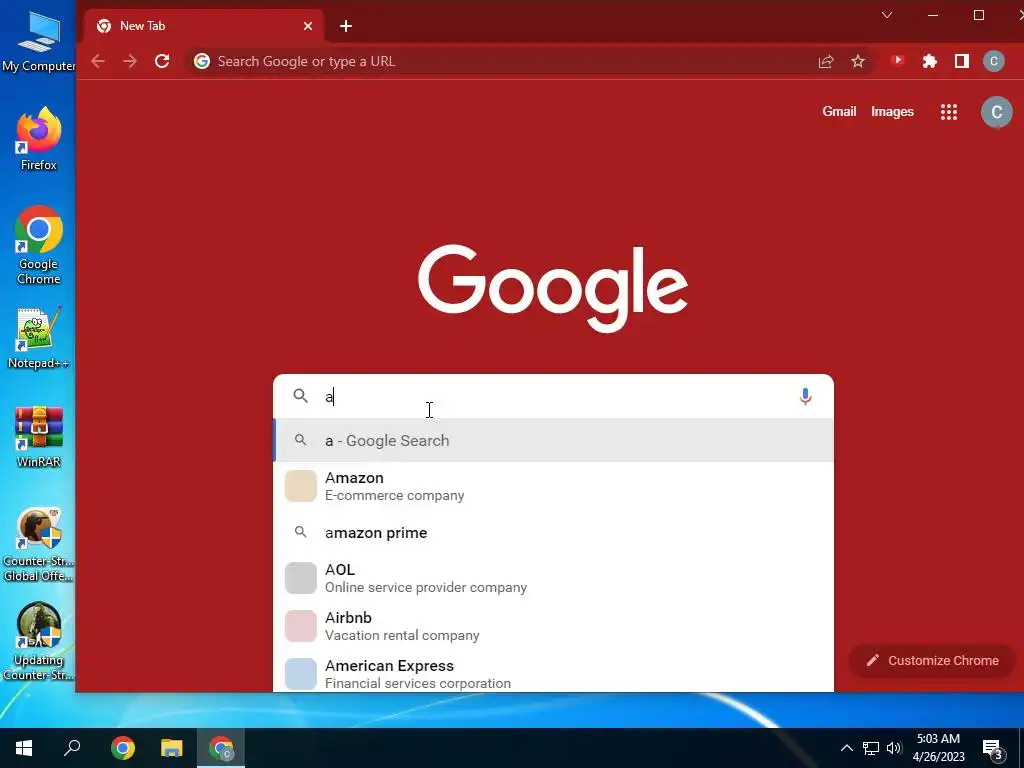Select the 'a - Google Search' suggestion
Image resolution: width=1024 pixels, height=768 pixels.
click(x=553, y=441)
